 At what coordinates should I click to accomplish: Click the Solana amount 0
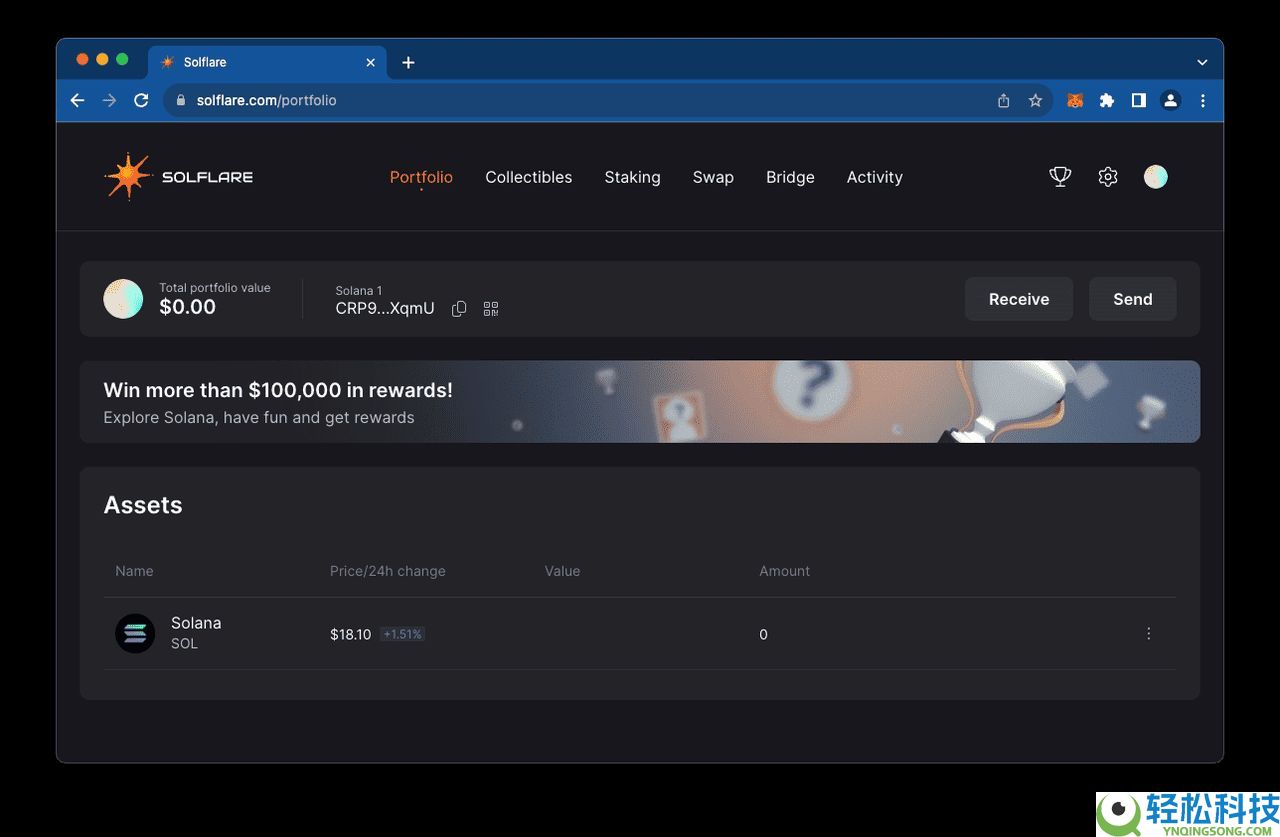click(x=763, y=634)
